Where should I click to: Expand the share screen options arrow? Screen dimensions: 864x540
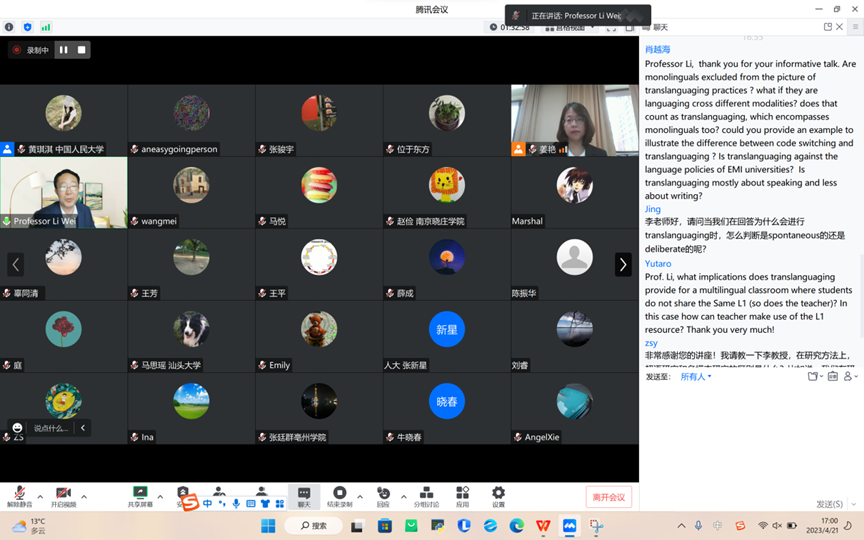coord(160,496)
